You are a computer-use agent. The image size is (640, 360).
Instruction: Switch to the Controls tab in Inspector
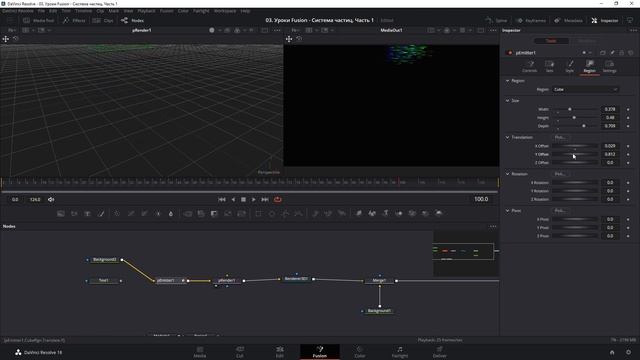click(x=530, y=66)
